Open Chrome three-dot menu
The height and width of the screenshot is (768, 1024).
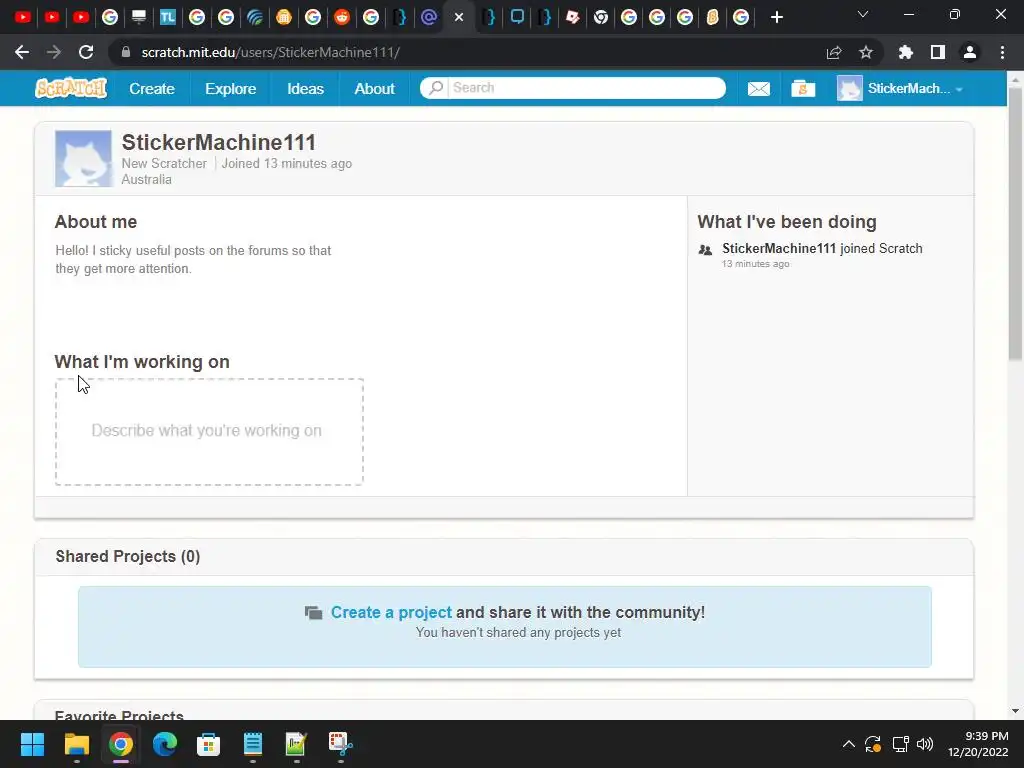tap(1002, 52)
